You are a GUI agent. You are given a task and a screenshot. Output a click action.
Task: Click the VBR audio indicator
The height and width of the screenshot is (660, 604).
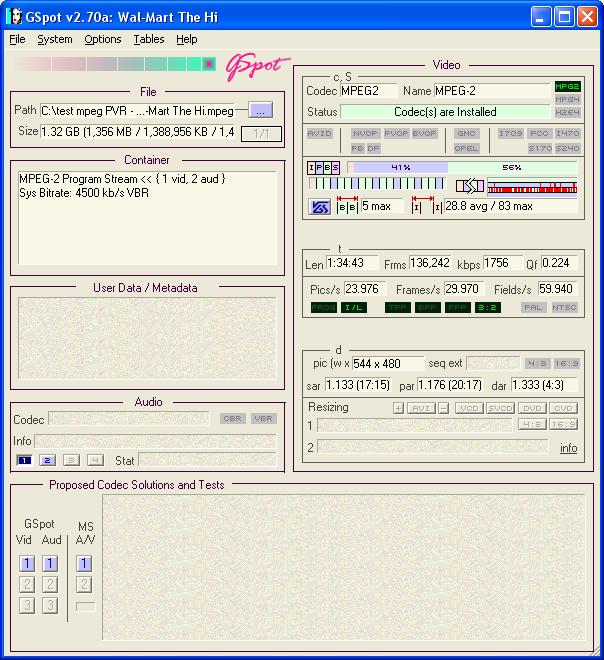coord(263,419)
